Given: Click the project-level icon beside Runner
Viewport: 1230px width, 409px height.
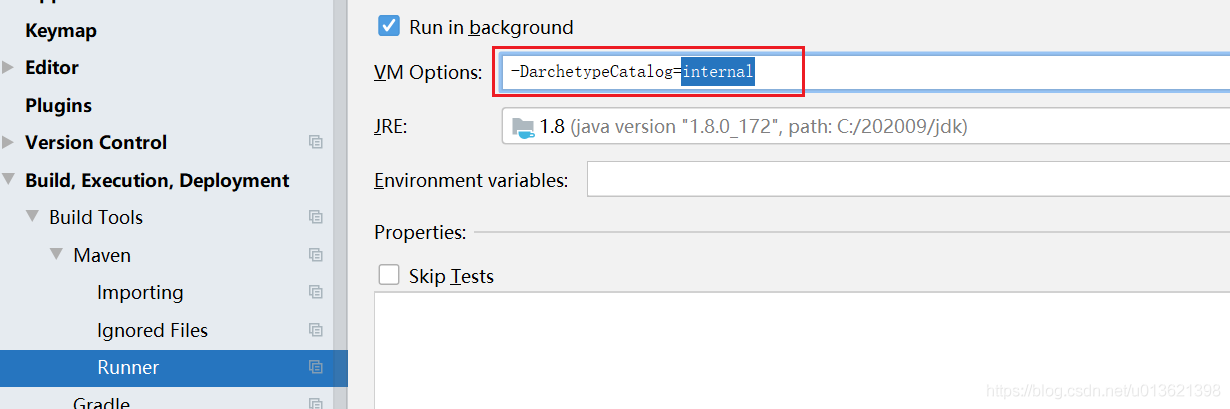Looking at the screenshot, I should [316, 368].
